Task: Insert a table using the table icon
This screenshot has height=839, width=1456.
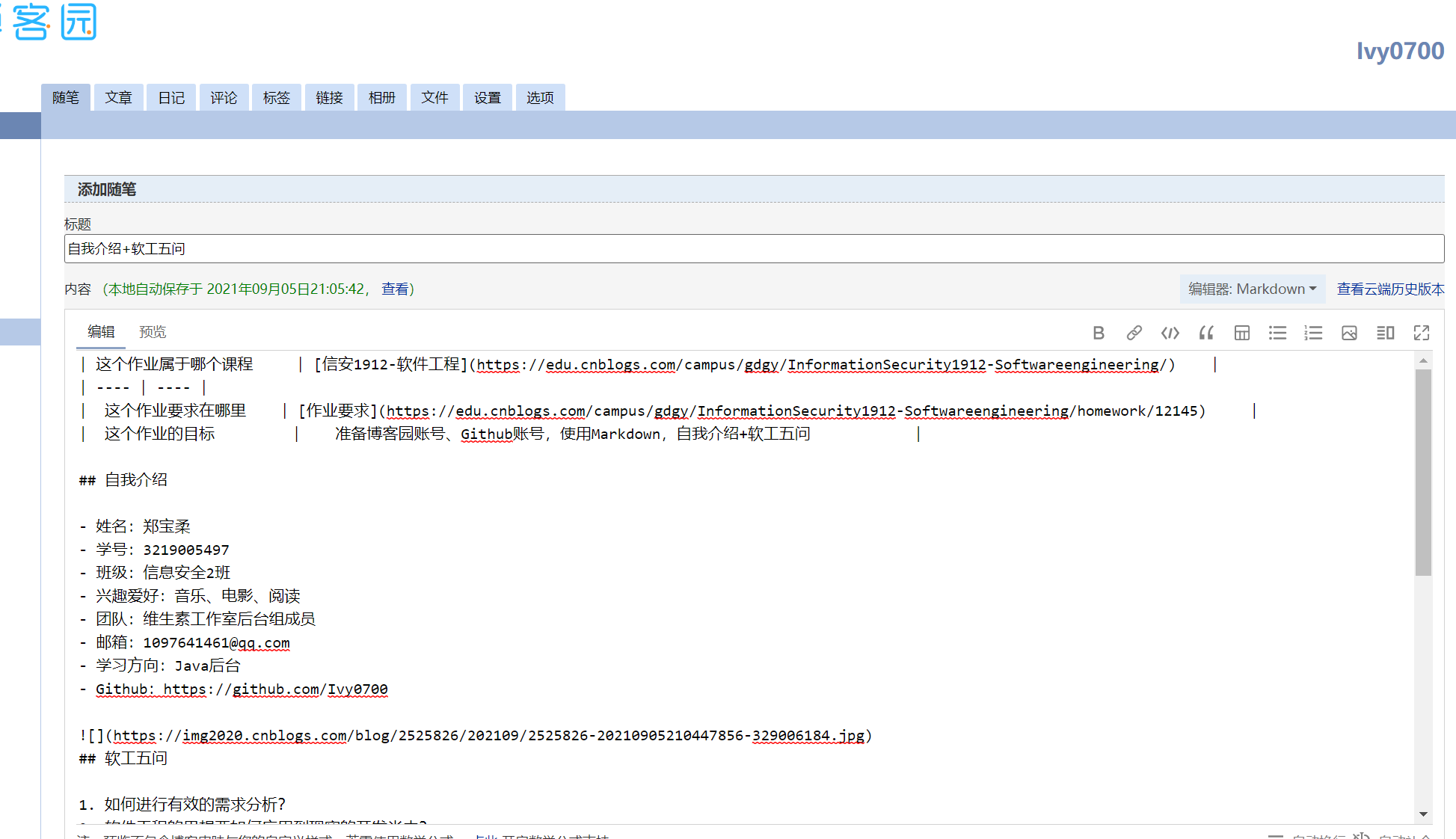Action: coord(1241,334)
